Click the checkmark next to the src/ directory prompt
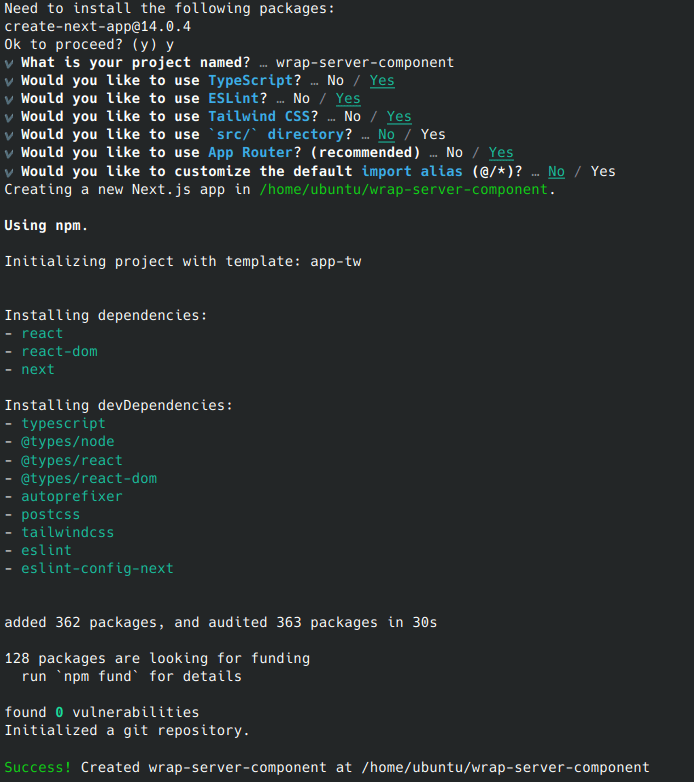The height and width of the screenshot is (782, 694). [9, 134]
